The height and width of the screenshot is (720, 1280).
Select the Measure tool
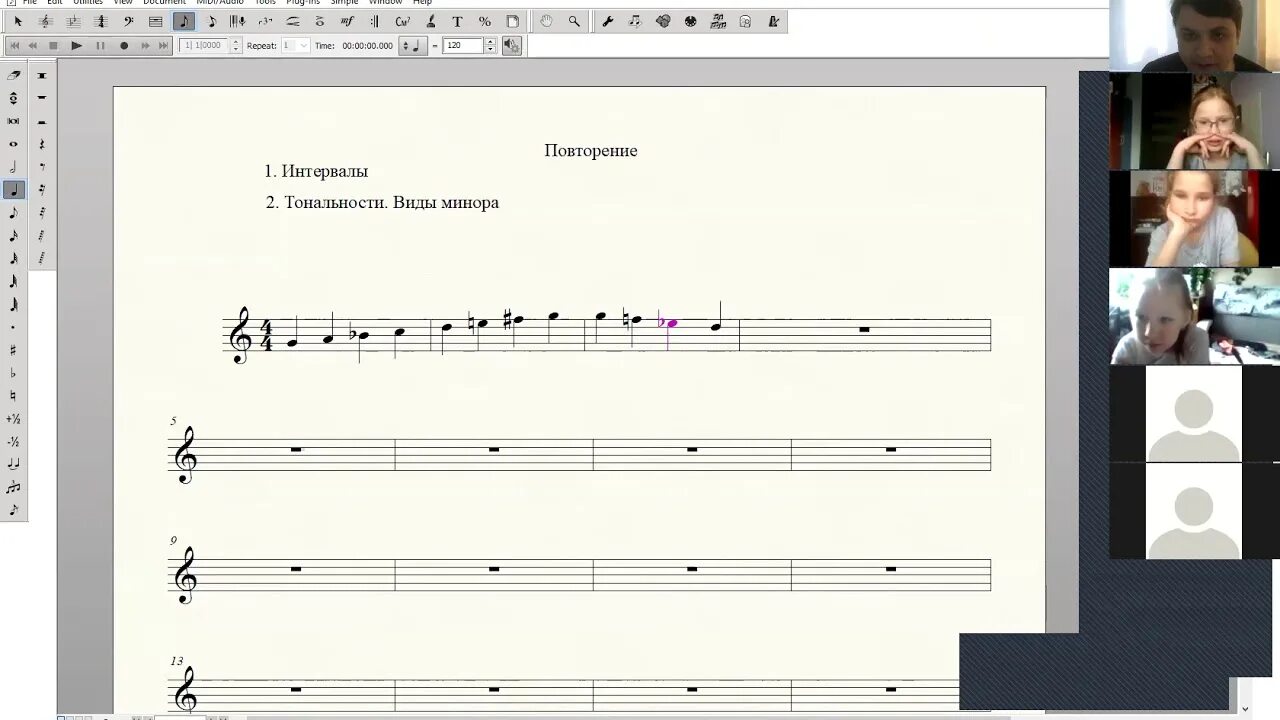pyautogui.click(x=155, y=21)
